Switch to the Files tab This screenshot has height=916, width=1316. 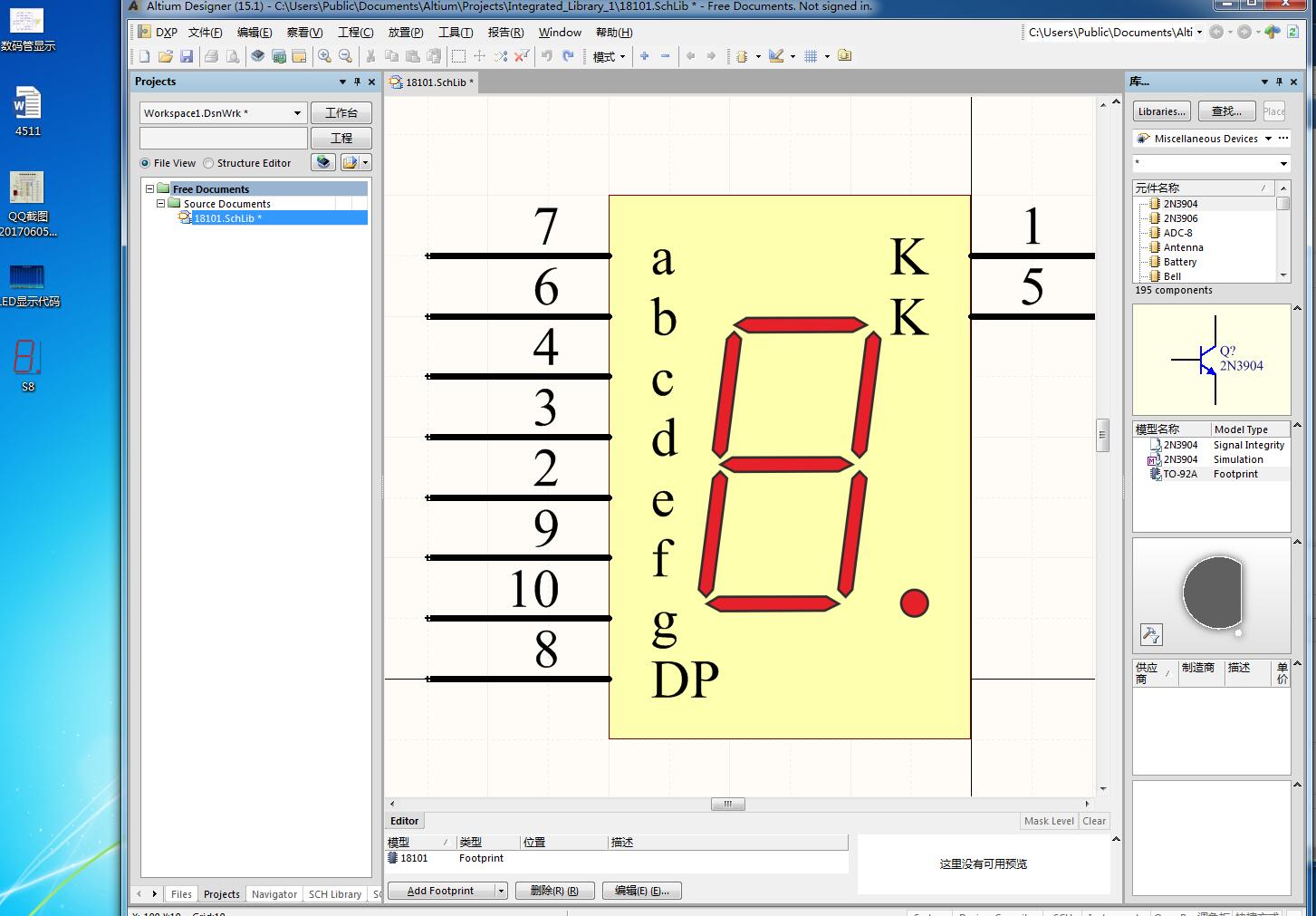(x=181, y=893)
